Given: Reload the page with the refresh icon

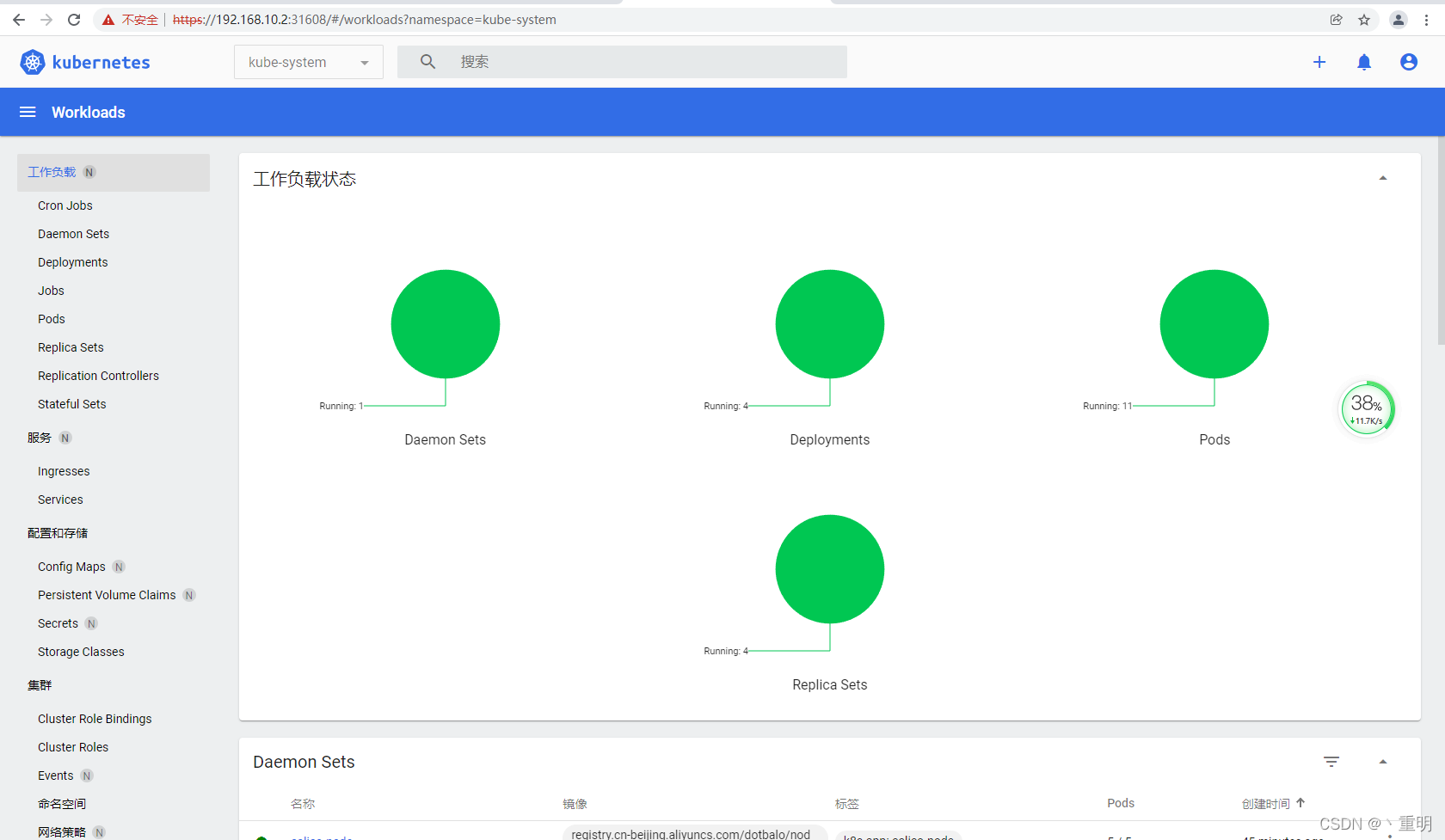Looking at the screenshot, I should point(74,20).
